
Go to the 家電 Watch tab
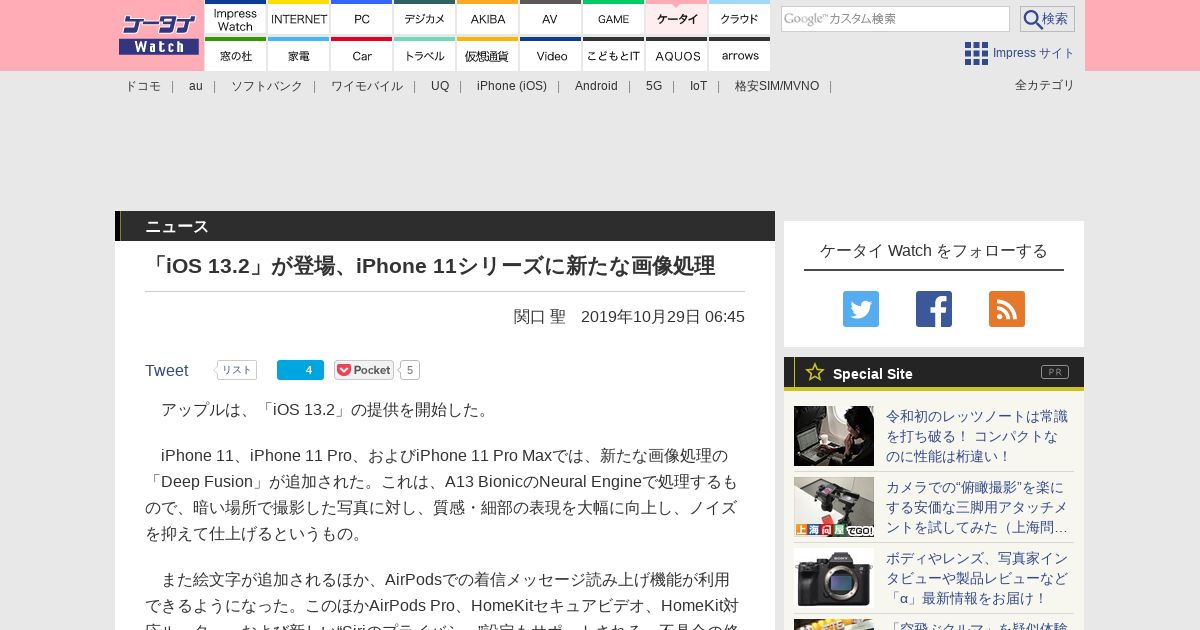299,54
